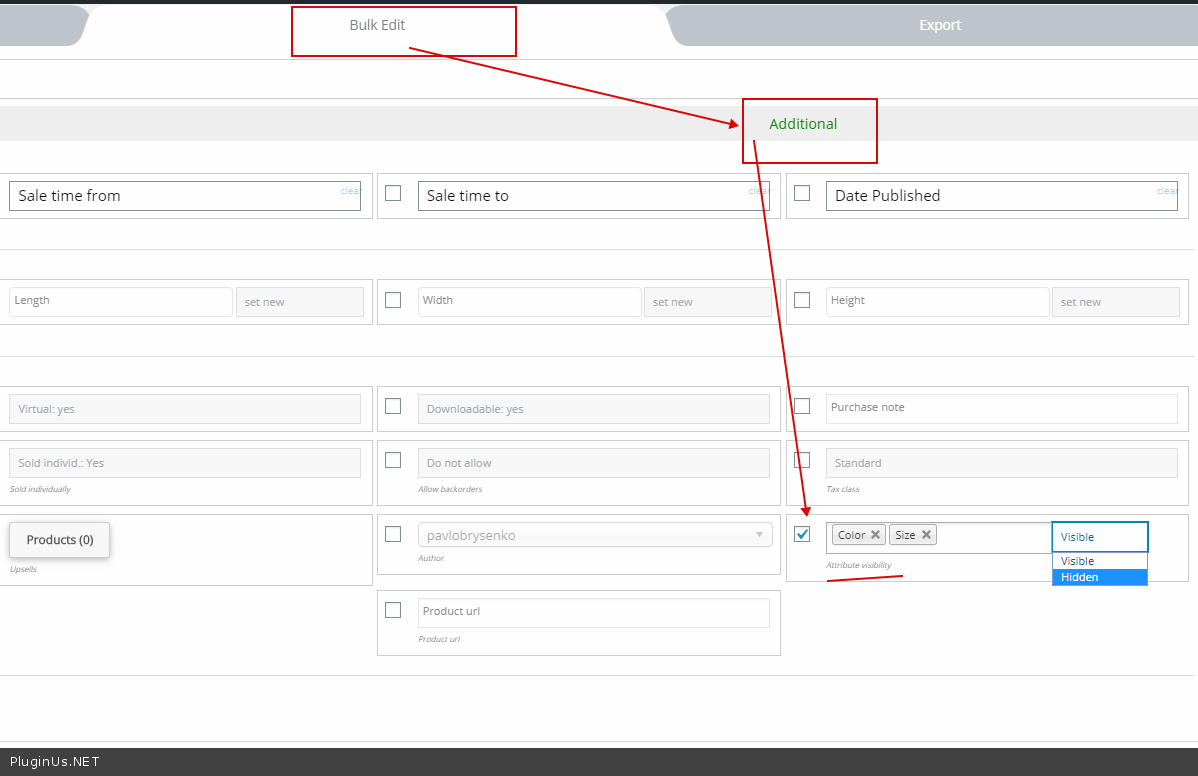
Task: Focus the Product url input field
Action: click(593, 612)
